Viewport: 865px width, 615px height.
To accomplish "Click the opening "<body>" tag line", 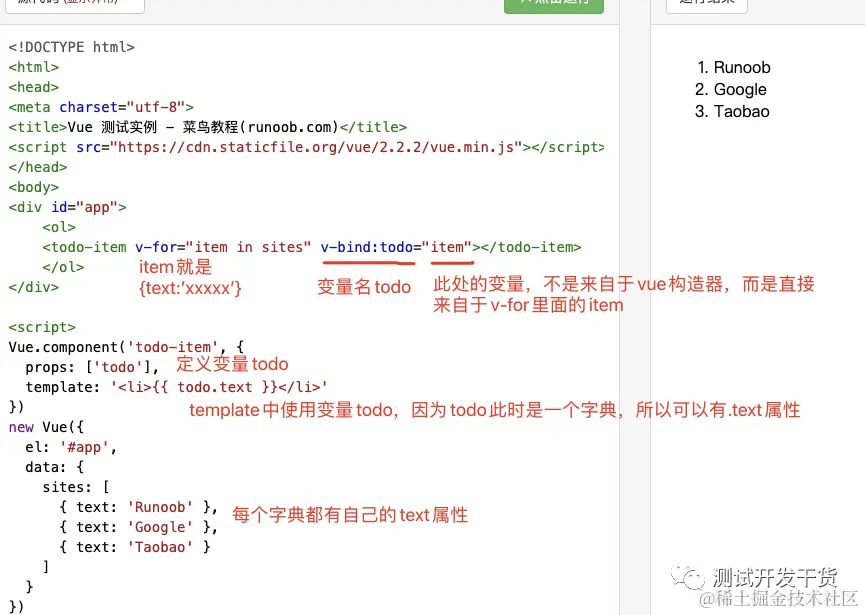I will click(34, 187).
